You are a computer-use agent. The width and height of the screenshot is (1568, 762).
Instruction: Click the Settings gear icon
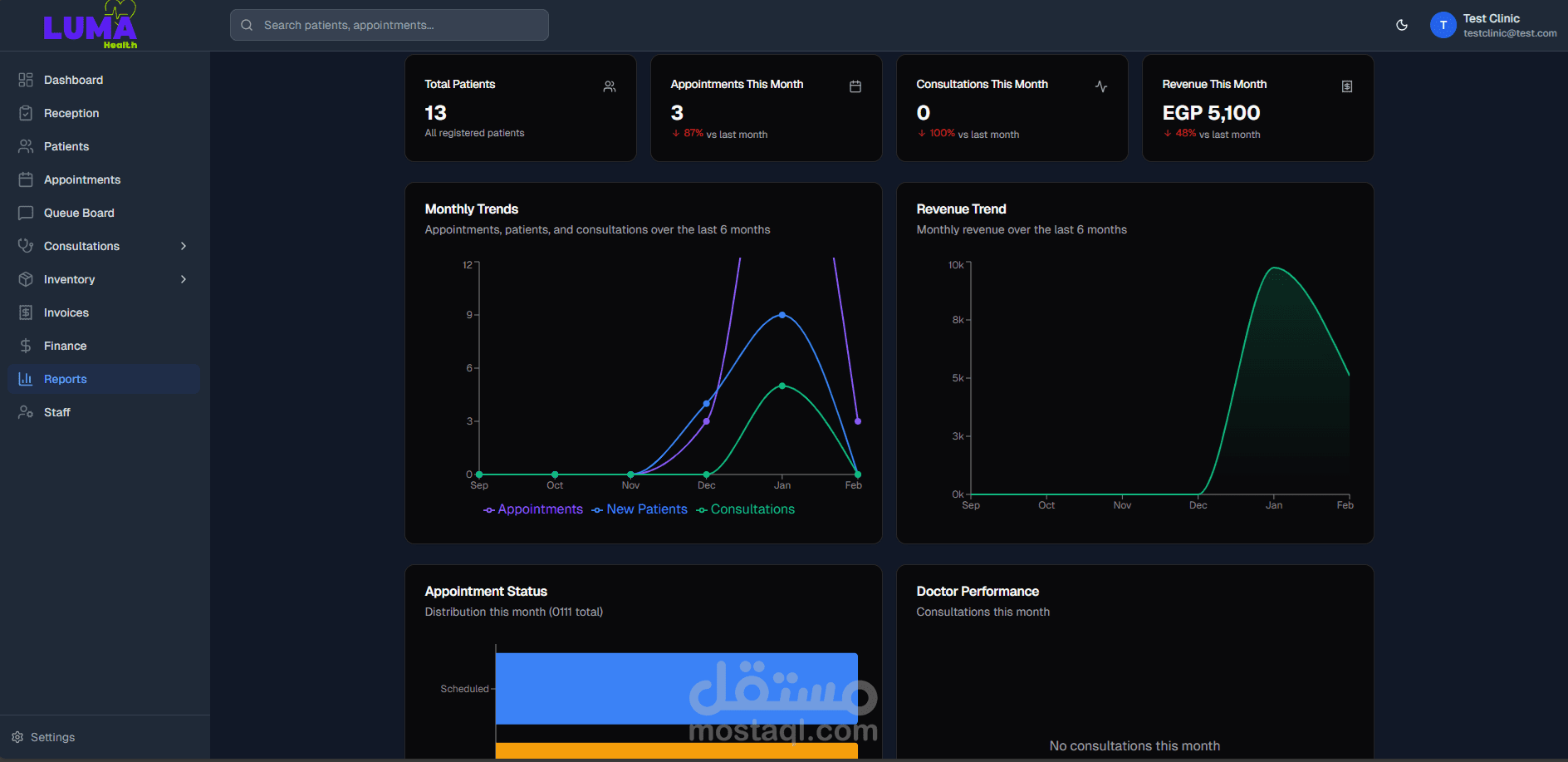17,737
